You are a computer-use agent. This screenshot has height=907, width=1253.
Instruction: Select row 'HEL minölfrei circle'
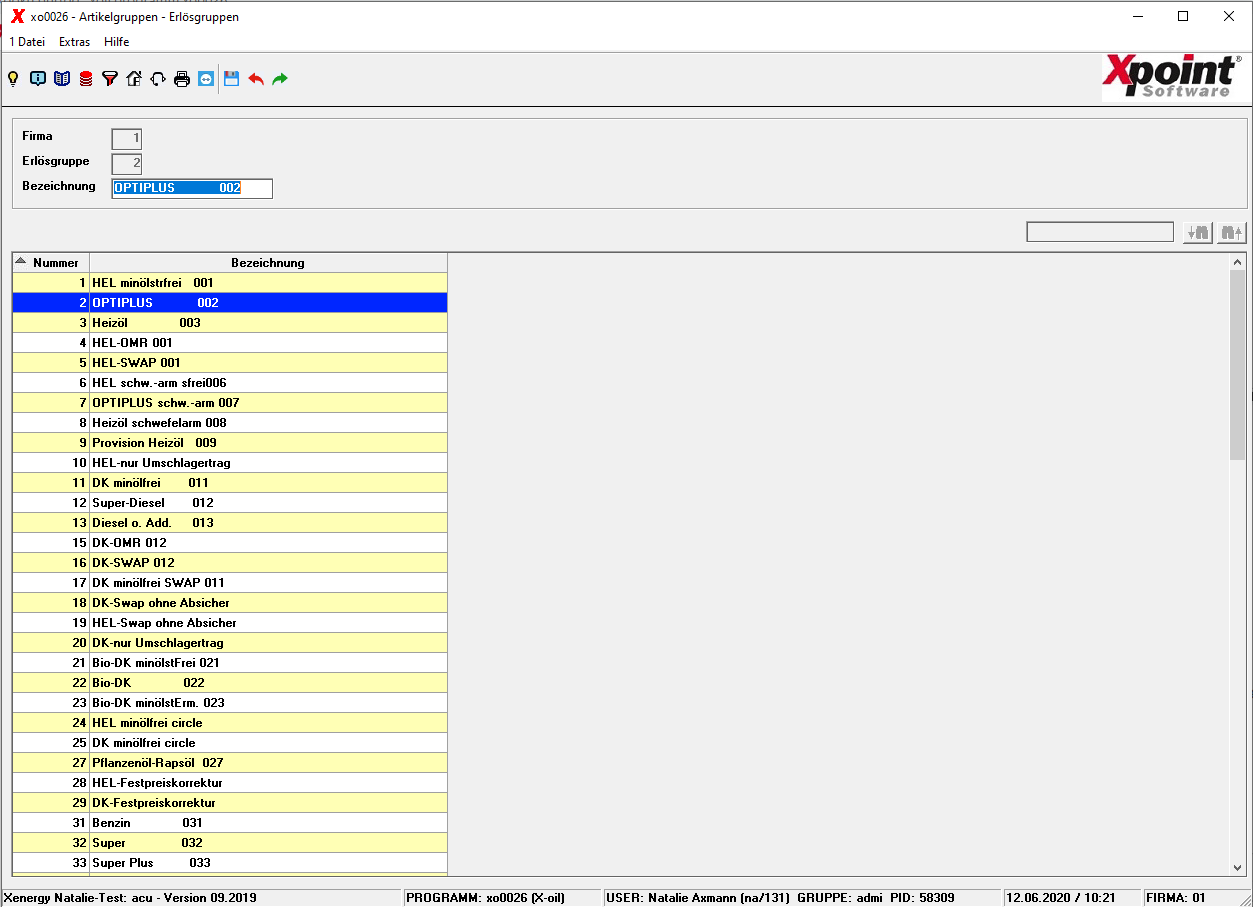point(230,723)
